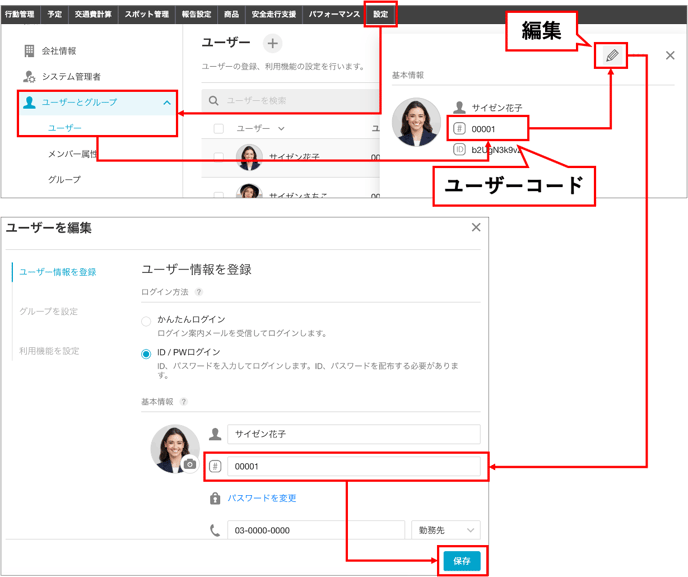This screenshot has width=688, height=577.
Task: Click the ログイン方法 help icon
Action: click(199, 292)
